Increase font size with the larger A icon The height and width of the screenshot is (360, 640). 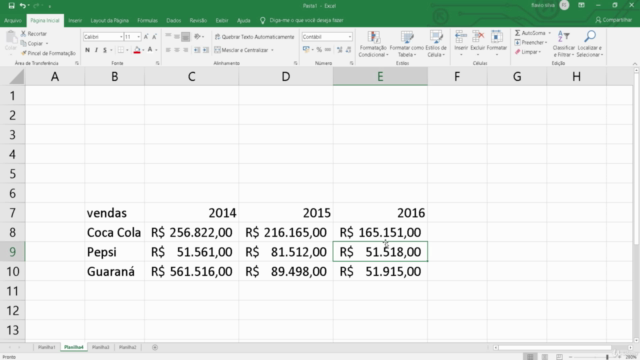146,37
